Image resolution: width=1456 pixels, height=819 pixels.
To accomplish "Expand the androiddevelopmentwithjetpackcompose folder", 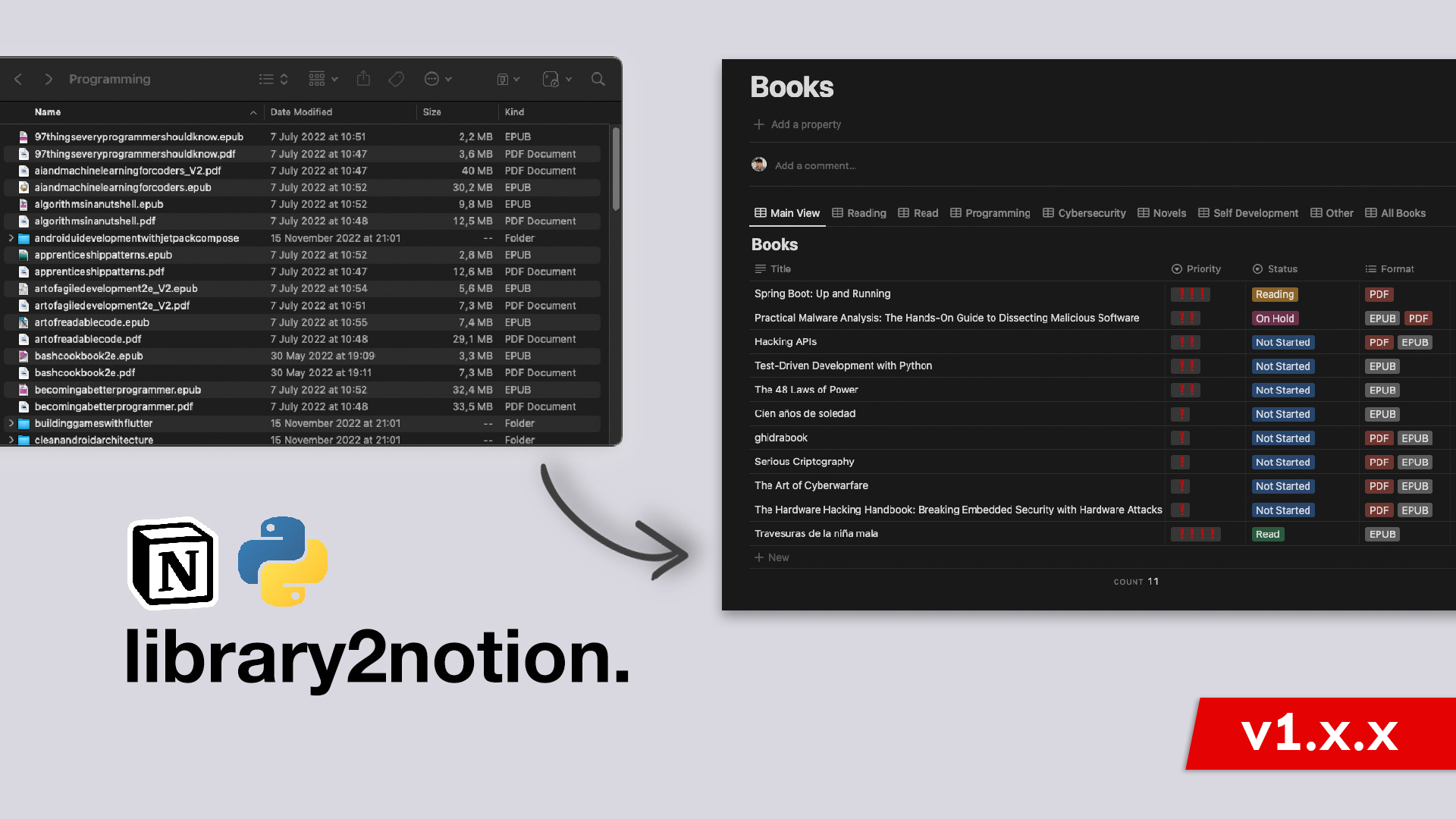I will (x=9, y=238).
